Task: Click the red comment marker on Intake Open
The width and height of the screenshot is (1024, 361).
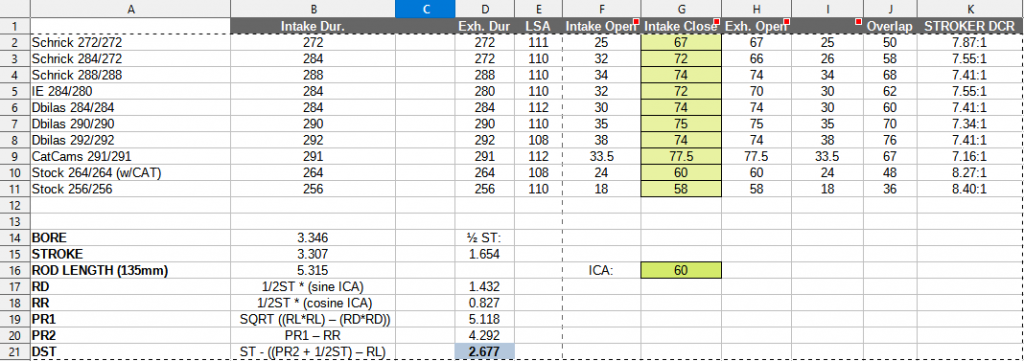Action: [x=636, y=22]
